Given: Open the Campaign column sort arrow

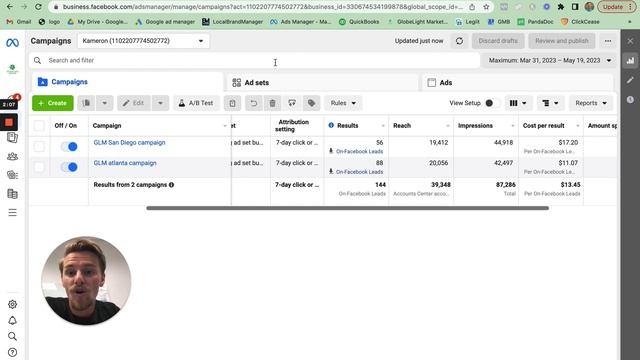Looking at the screenshot, I should tap(225, 126).
